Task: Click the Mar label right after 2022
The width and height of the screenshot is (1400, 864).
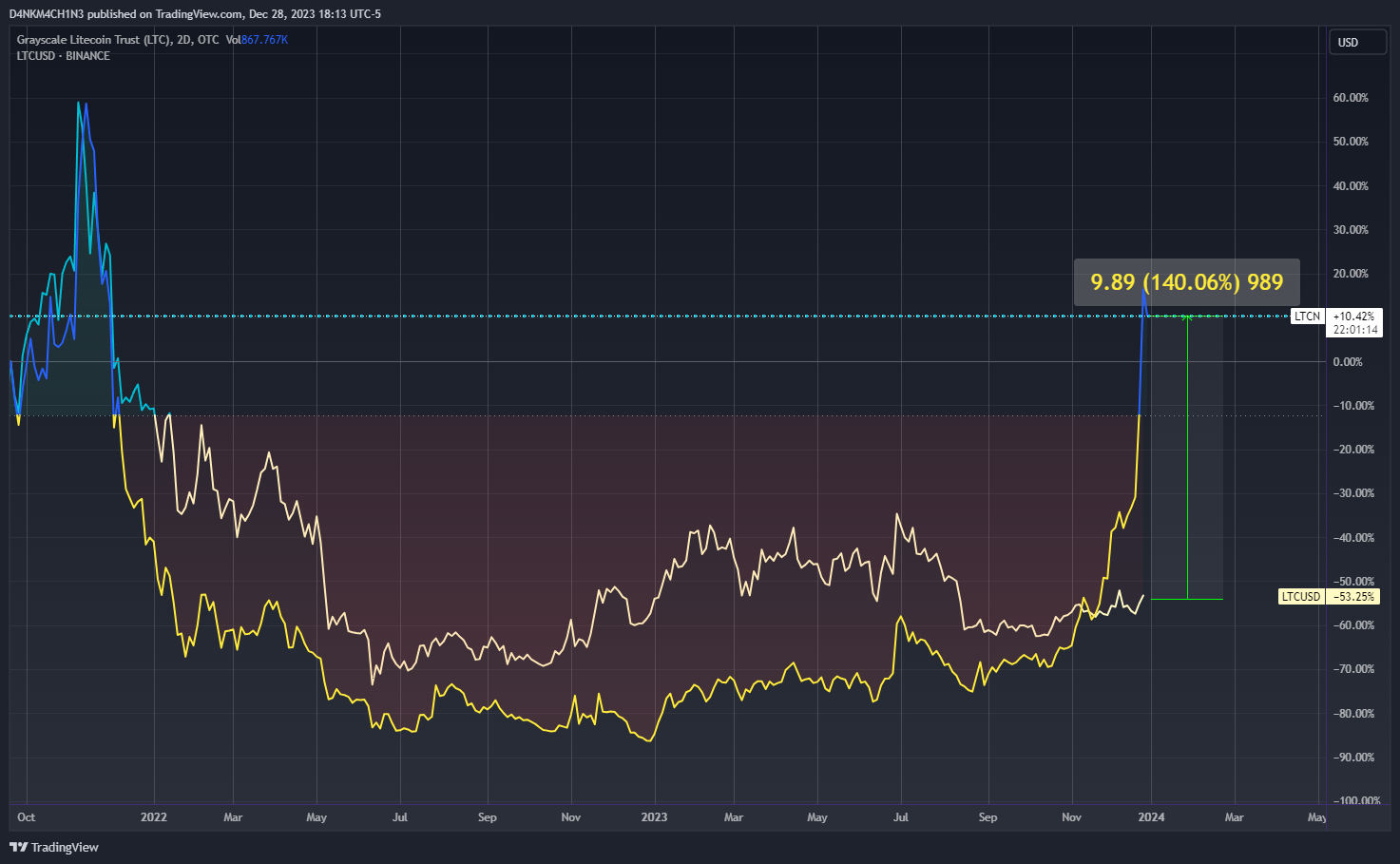Action: (x=233, y=817)
